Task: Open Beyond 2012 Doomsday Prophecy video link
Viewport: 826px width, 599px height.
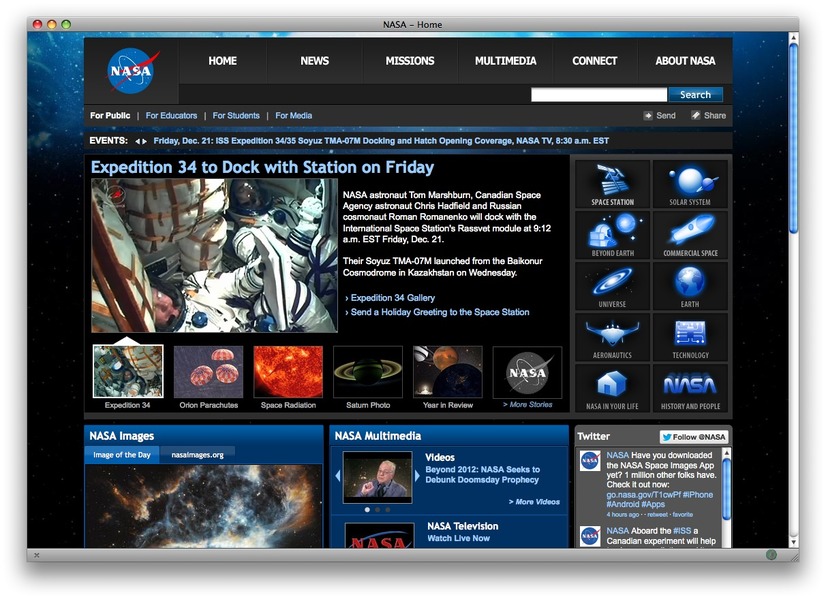Action: pyautogui.click(x=482, y=475)
